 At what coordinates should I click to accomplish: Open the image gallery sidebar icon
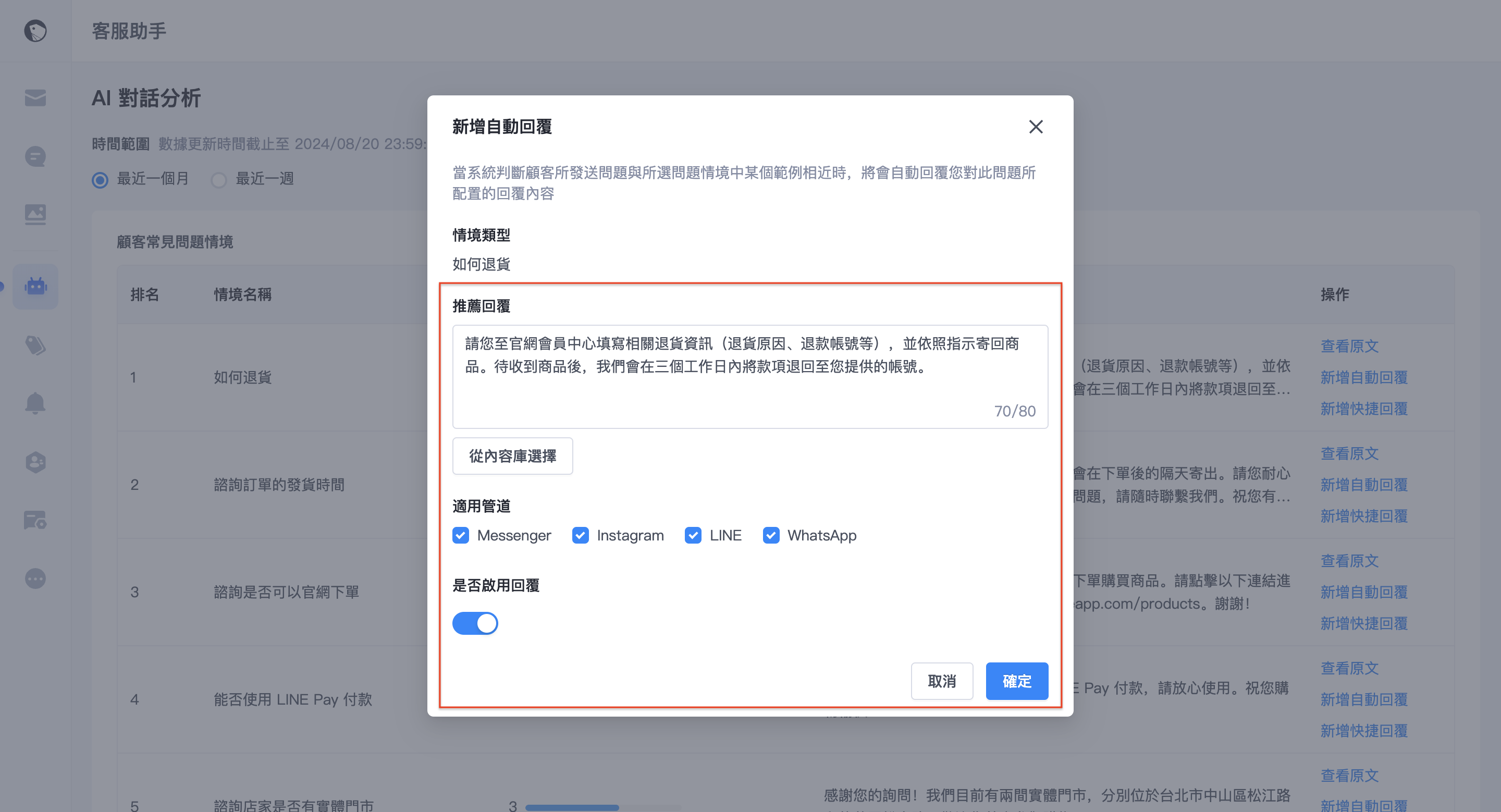35,214
